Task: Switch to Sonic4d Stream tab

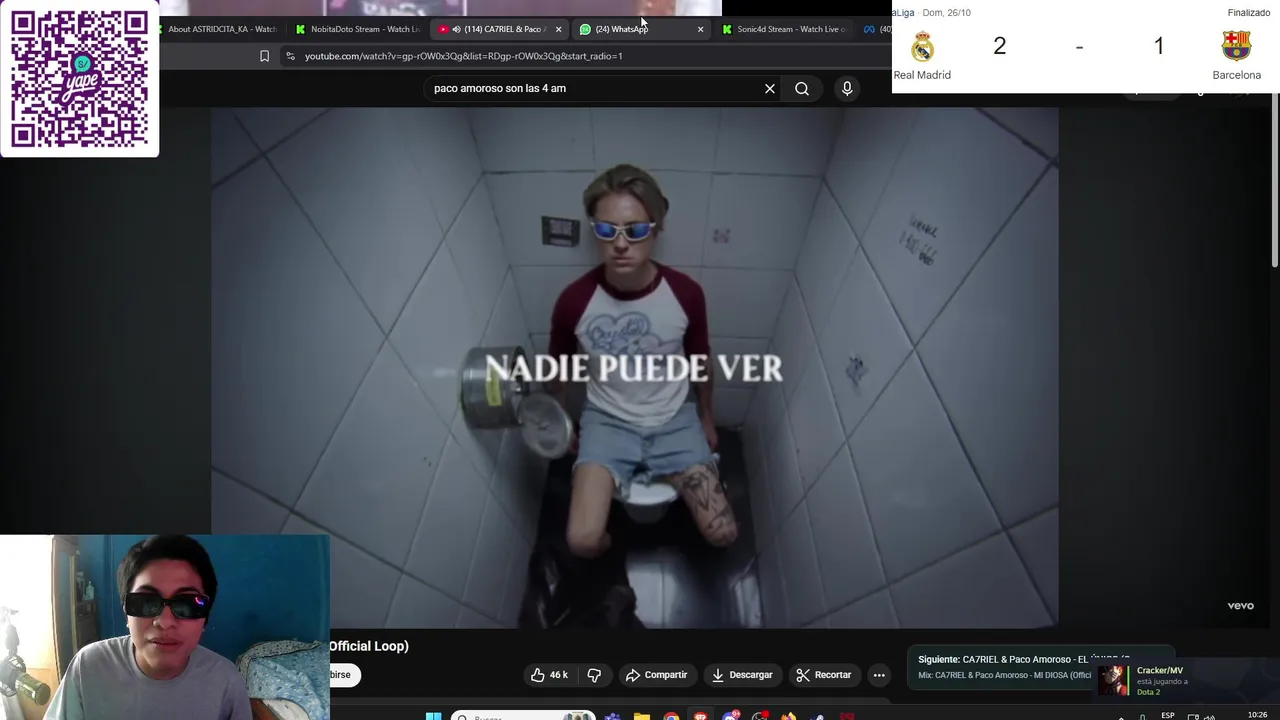Action: [785, 29]
